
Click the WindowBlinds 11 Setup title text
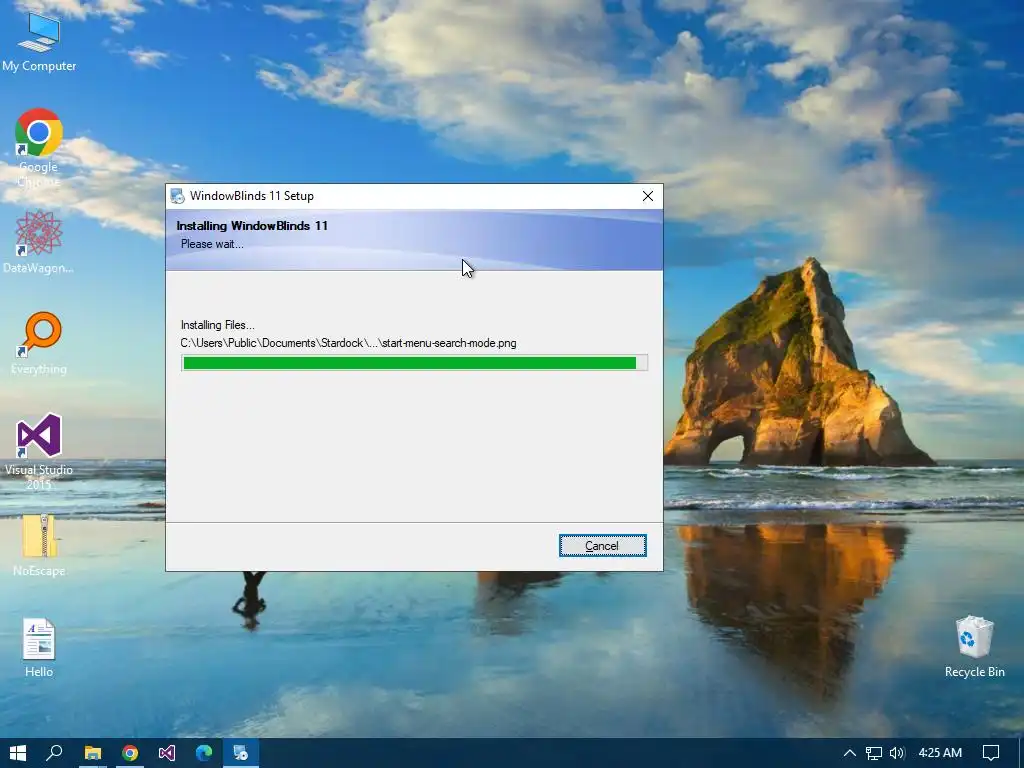click(x=251, y=196)
